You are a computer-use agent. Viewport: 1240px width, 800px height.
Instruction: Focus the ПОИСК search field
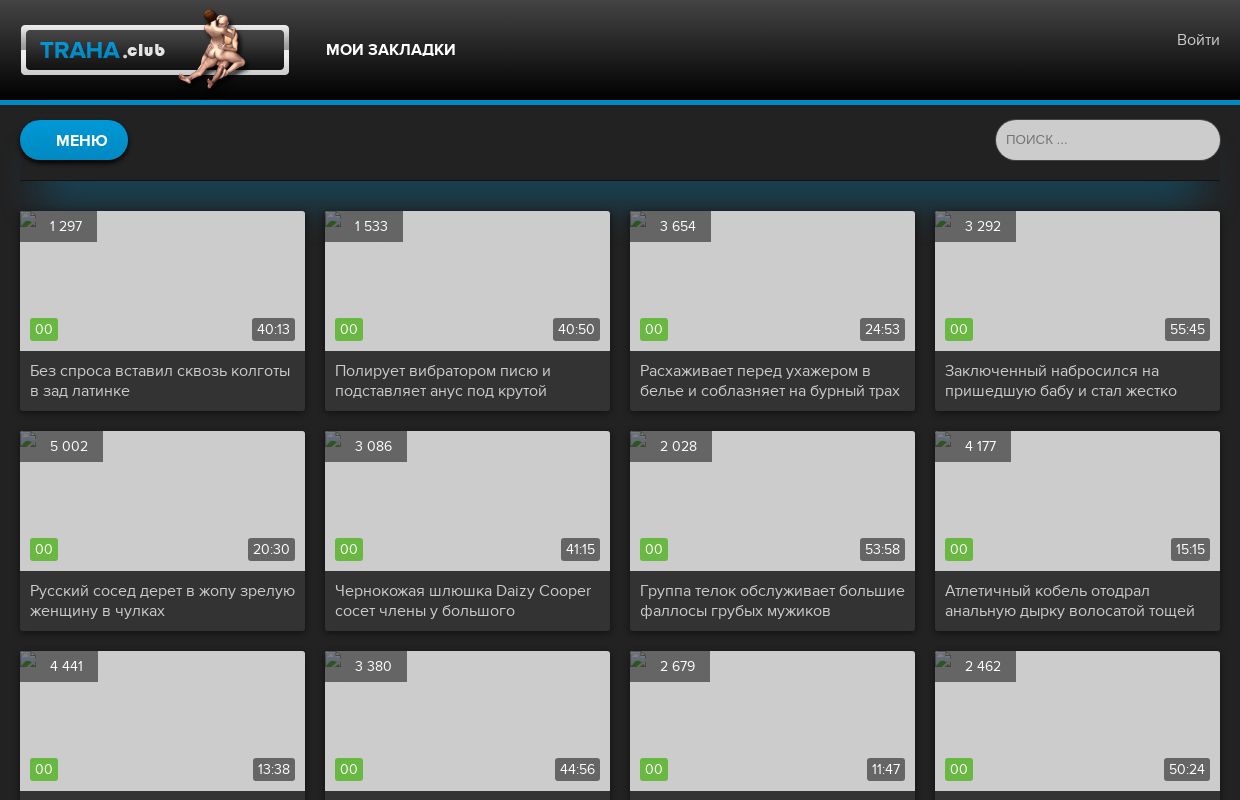1107,140
